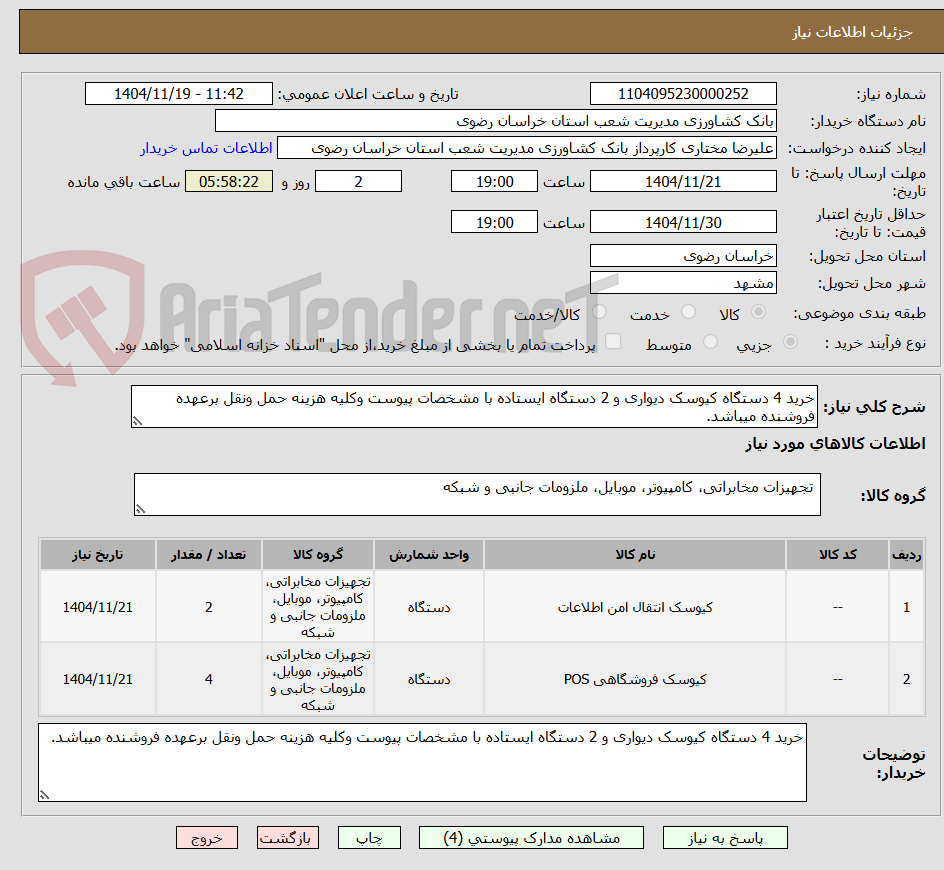
Task: Click the شهر محل تحویل field مشهد
Action: pyautogui.click(x=683, y=283)
